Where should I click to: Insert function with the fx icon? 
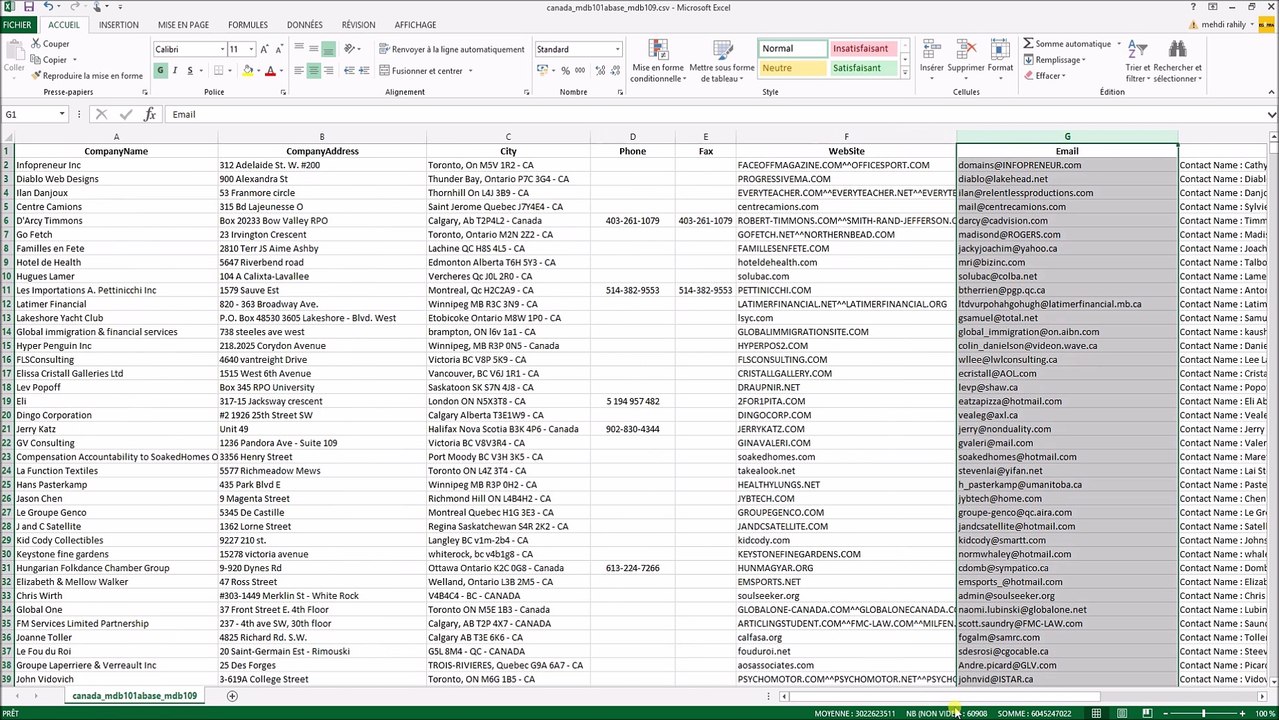tap(150, 115)
